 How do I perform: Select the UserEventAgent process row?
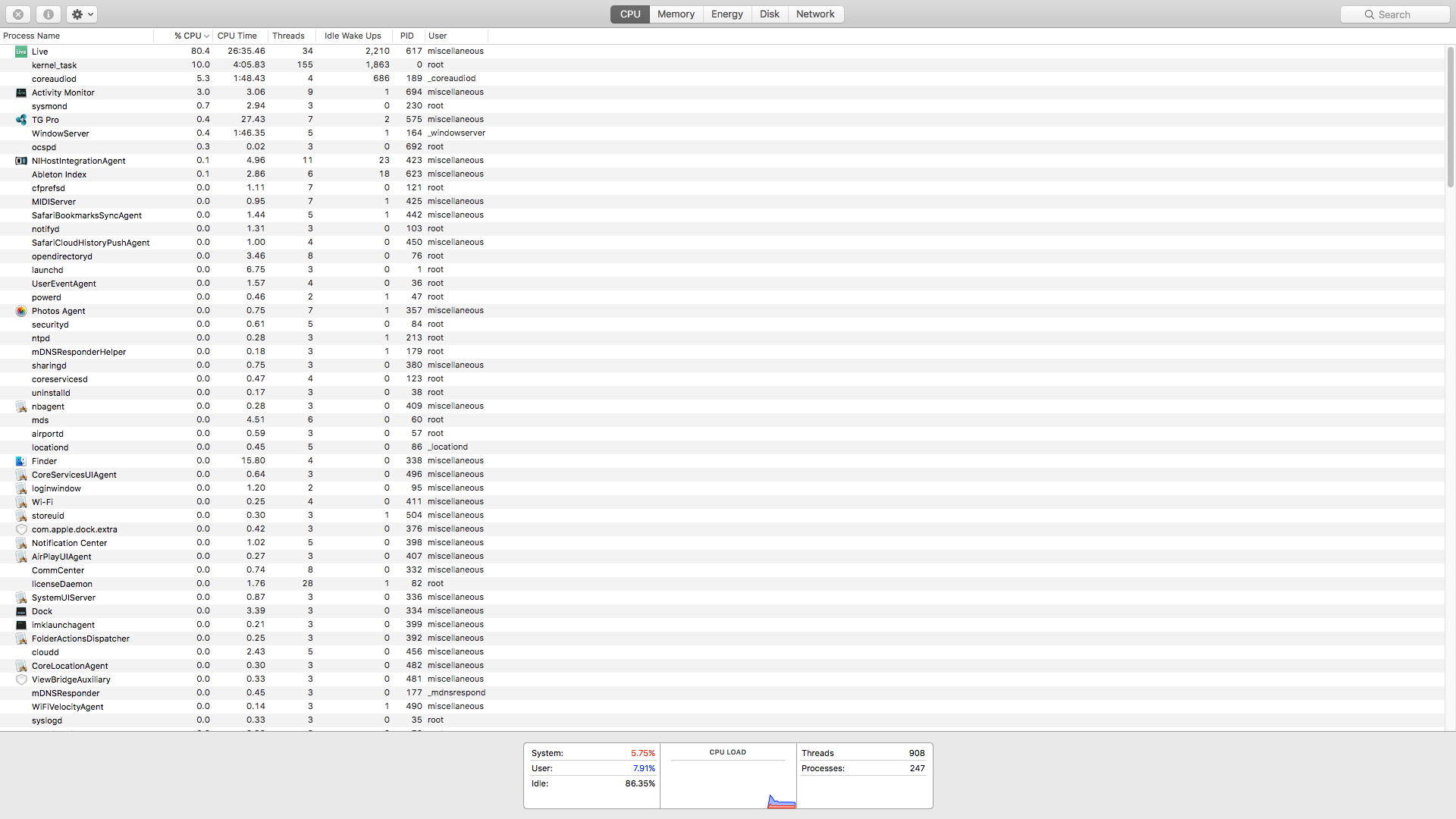coord(722,284)
